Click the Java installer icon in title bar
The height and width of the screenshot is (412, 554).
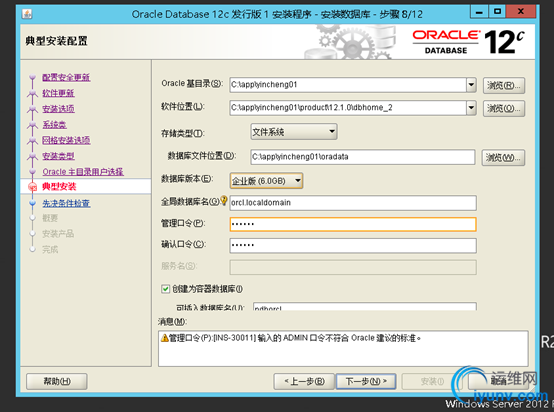click(27, 14)
